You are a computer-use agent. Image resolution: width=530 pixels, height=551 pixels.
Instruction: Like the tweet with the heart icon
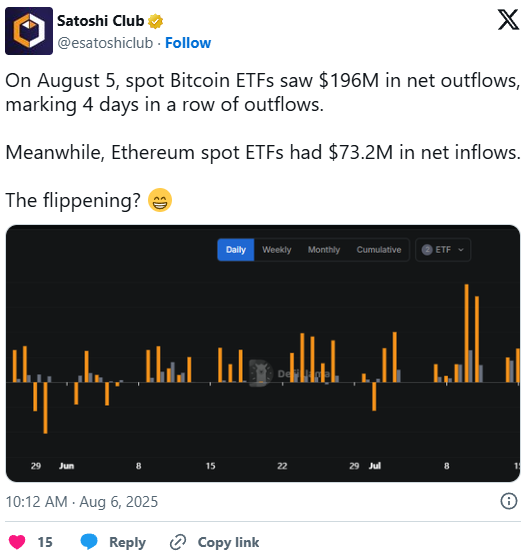[x=17, y=542]
